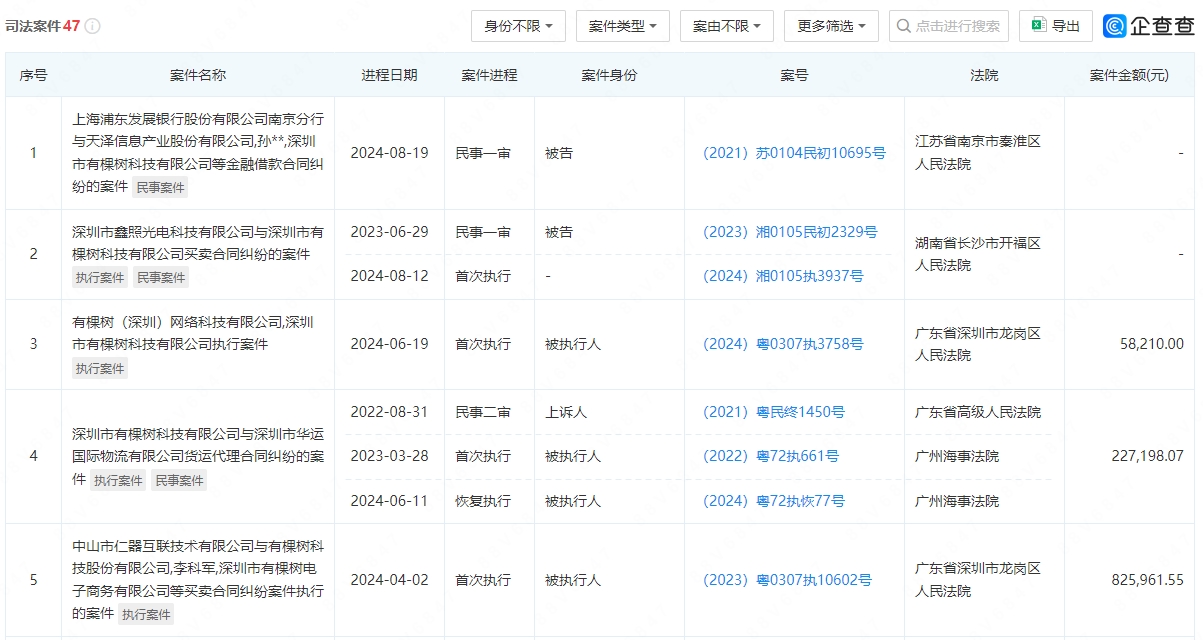Click the 执行案件 tag in row 5
The image size is (1203, 640).
tap(147, 614)
